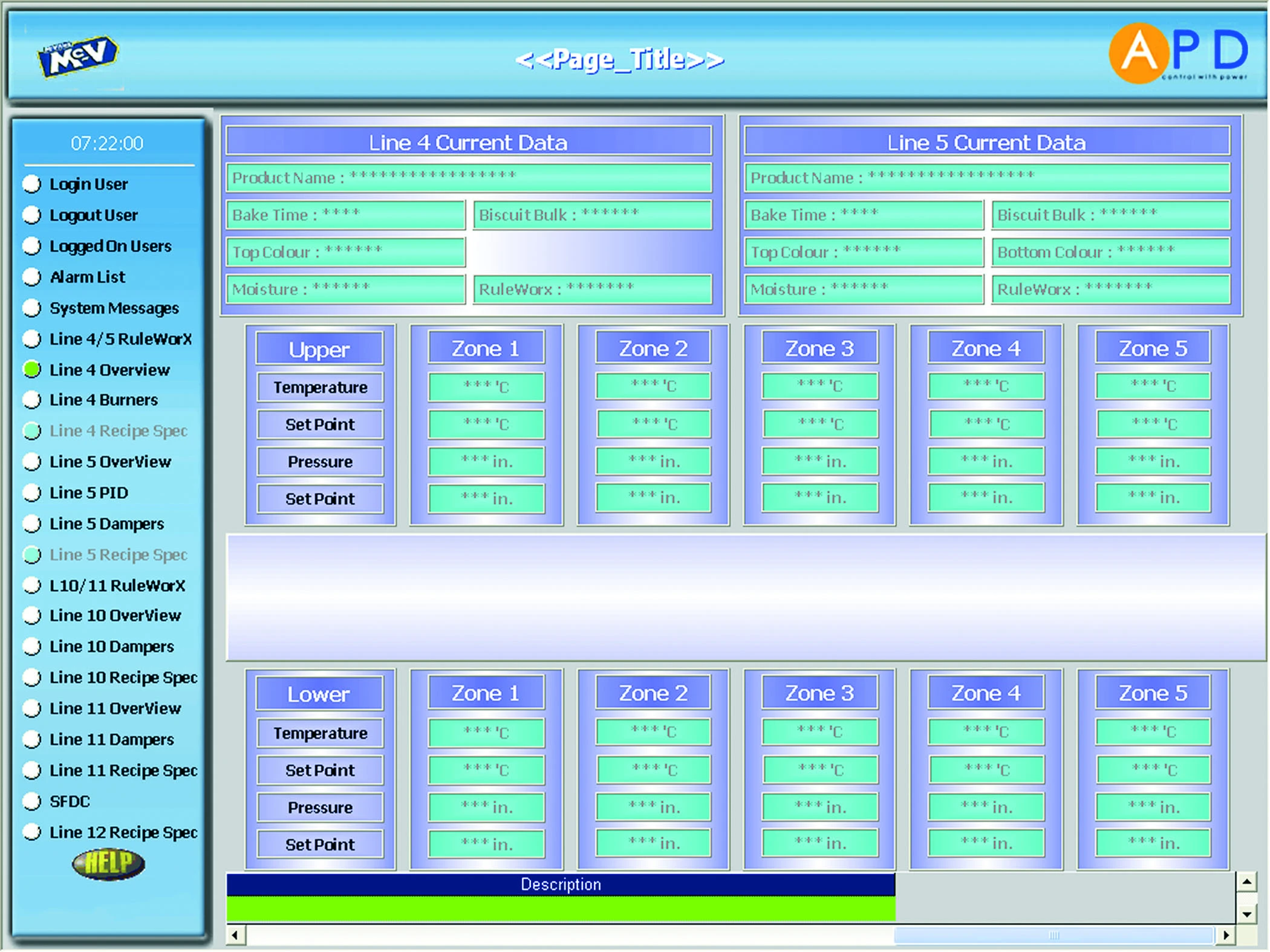Viewport: 1270px width, 952px height.
Task: Click the Set Point button in the Lower section
Action: pos(319,770)
